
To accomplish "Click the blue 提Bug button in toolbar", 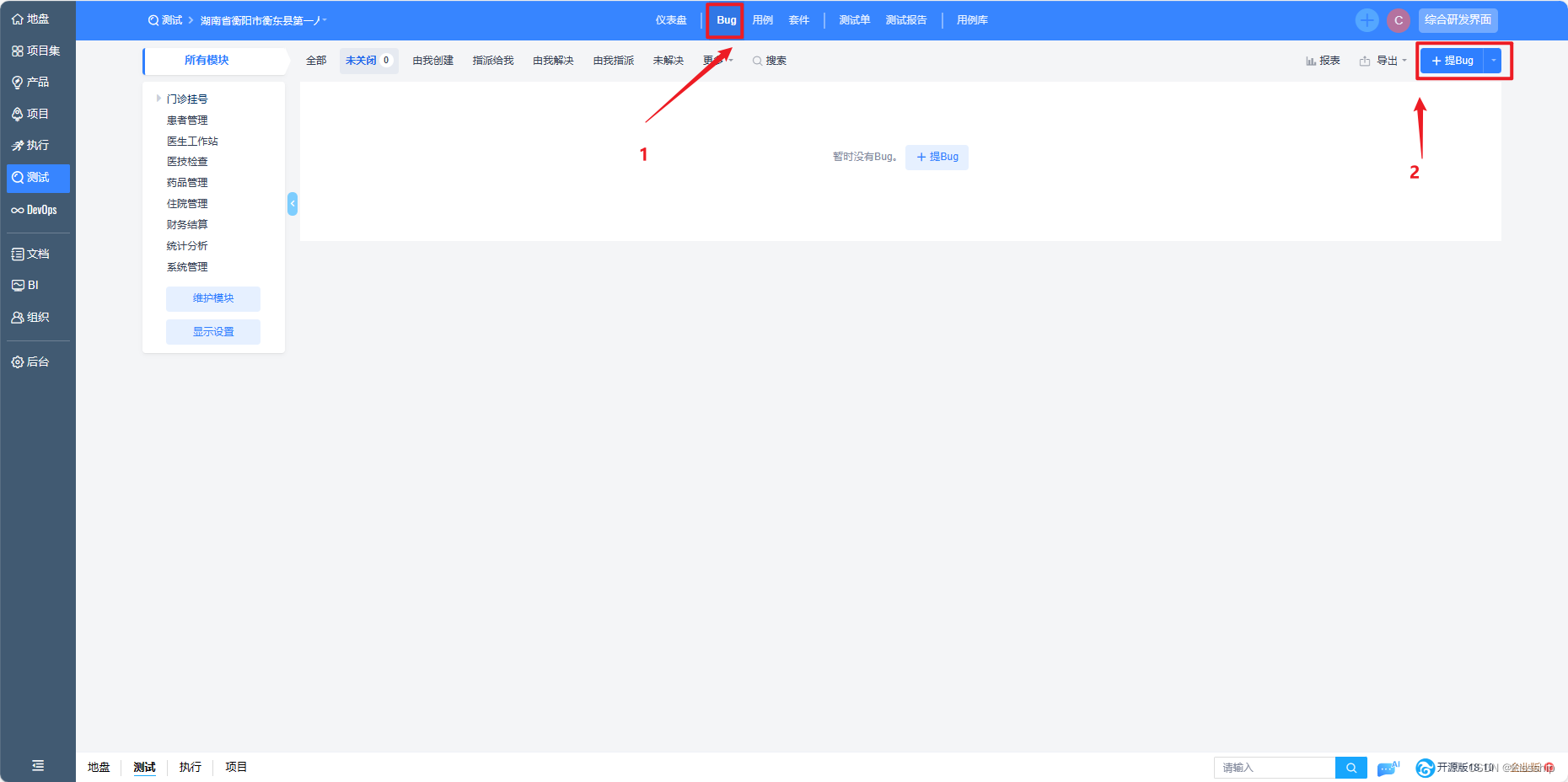I will [1452, 61].
